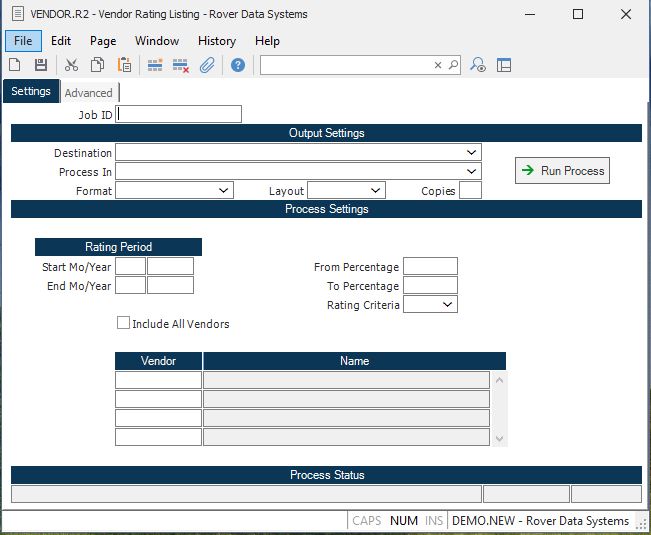The height and width of the screenshot is (535, 651).
Task: Click the Job ID input field
Action: (179, 115)
